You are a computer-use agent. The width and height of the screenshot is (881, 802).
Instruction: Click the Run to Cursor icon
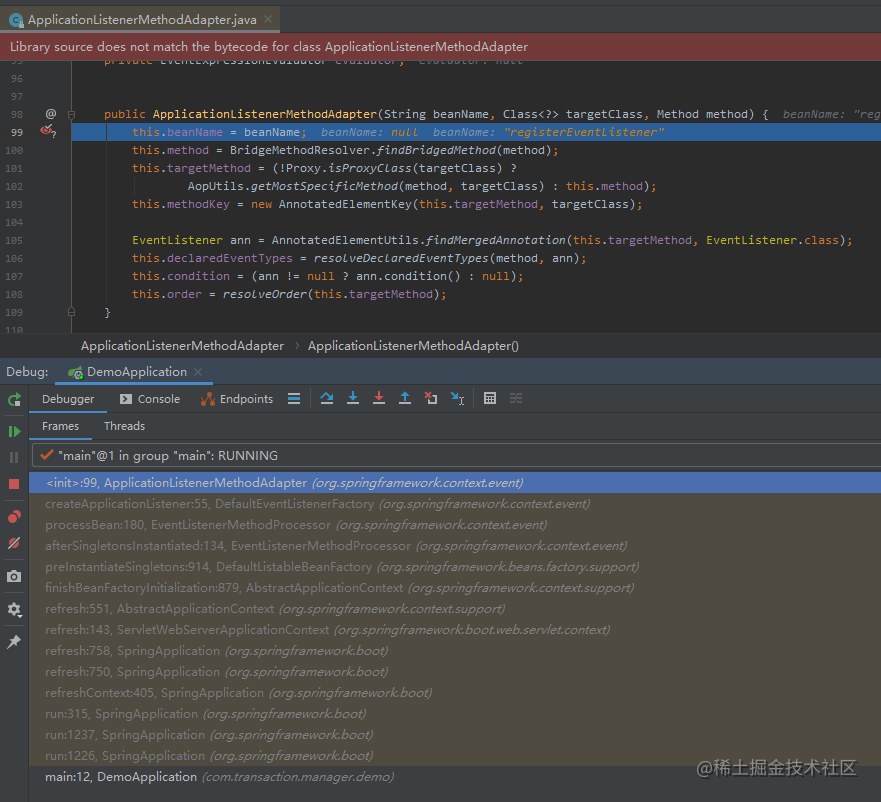[x=457, y=398]
